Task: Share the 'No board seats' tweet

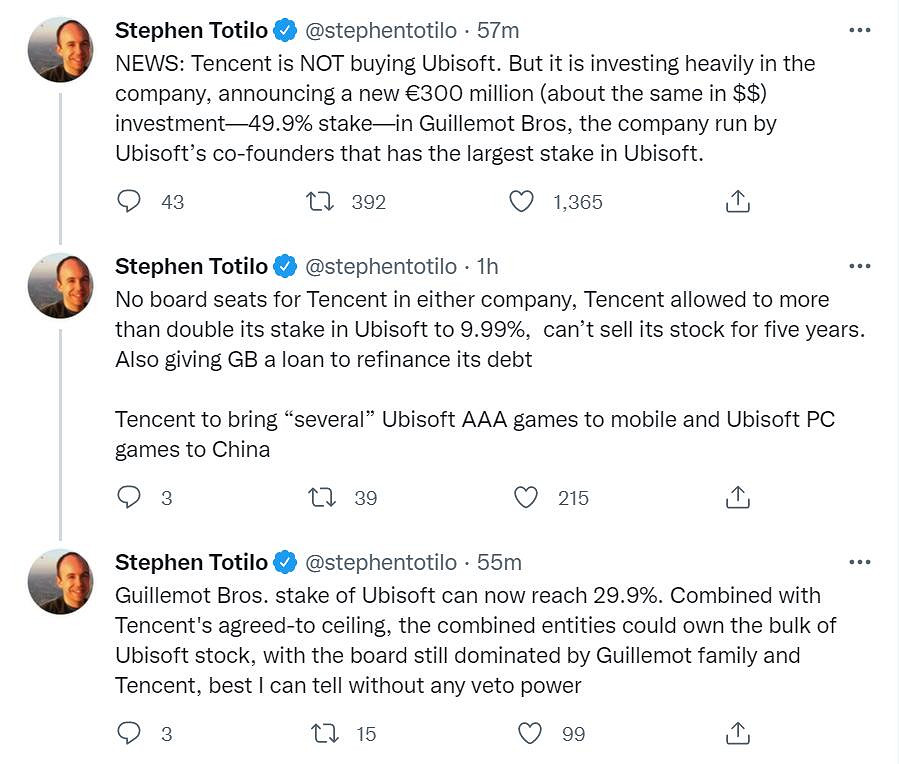Action: 737,497
